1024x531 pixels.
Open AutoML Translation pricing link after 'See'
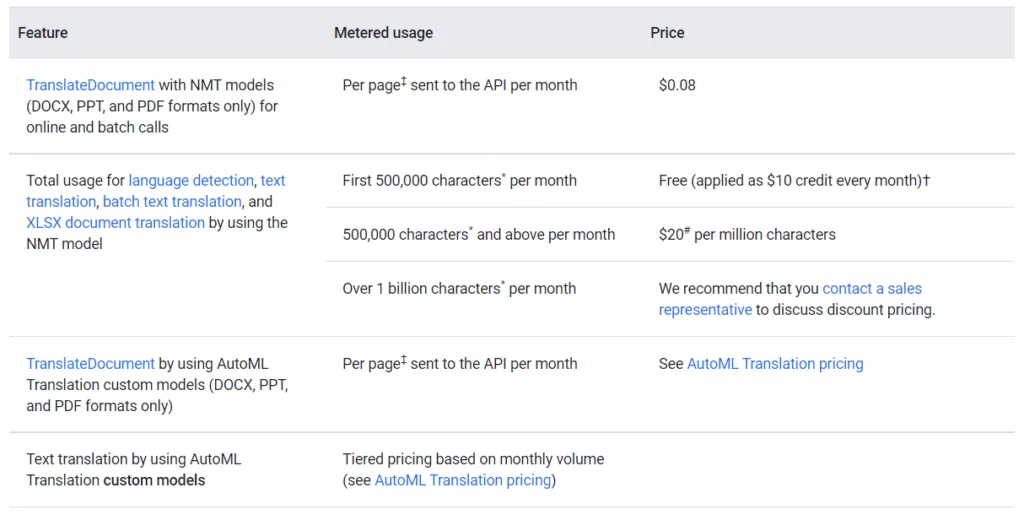775,364
